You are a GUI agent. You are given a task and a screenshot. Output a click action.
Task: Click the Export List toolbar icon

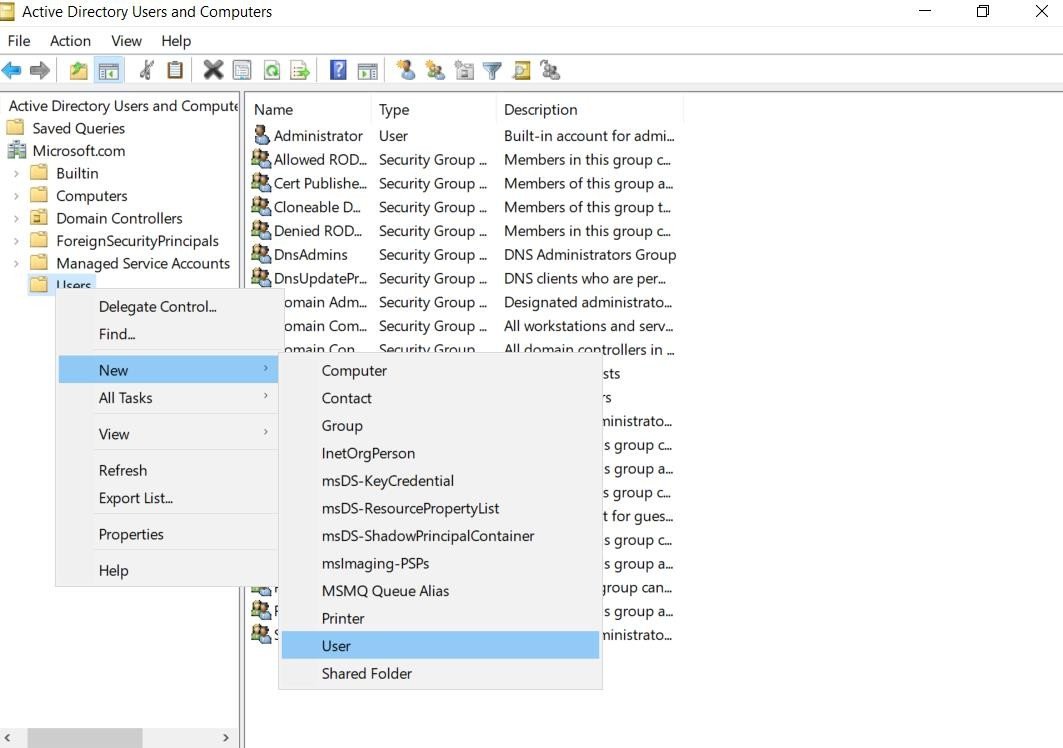coord(300,70)
